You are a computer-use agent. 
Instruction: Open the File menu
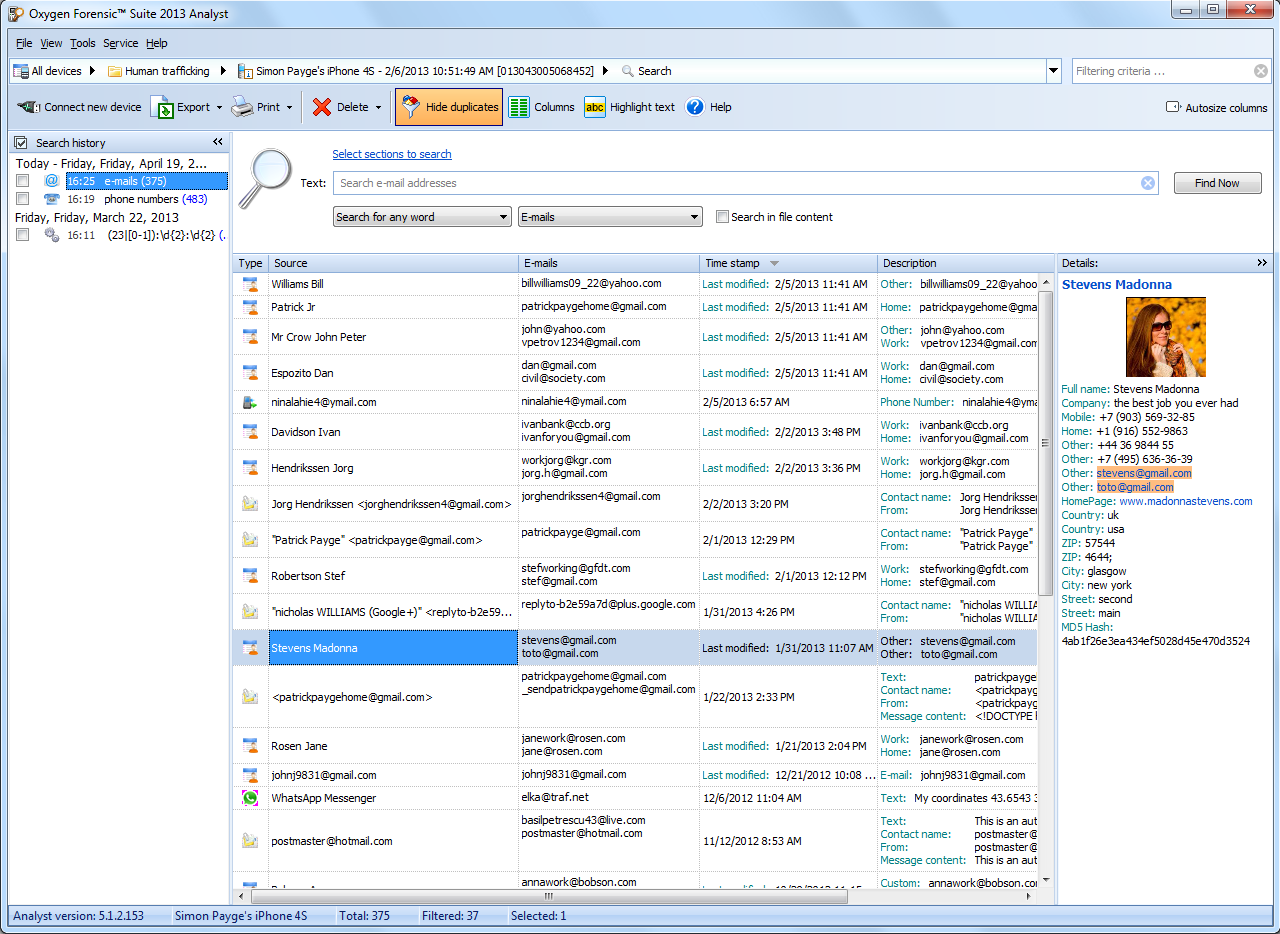[24, 43]
